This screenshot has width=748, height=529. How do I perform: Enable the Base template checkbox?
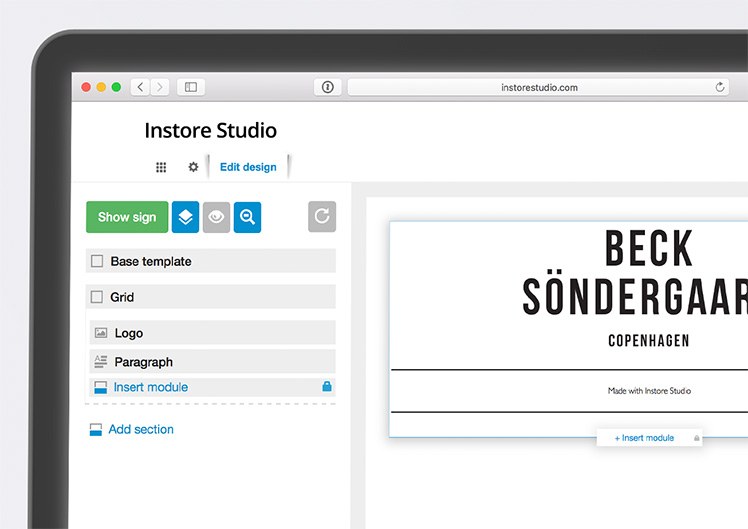coord(97,261)
